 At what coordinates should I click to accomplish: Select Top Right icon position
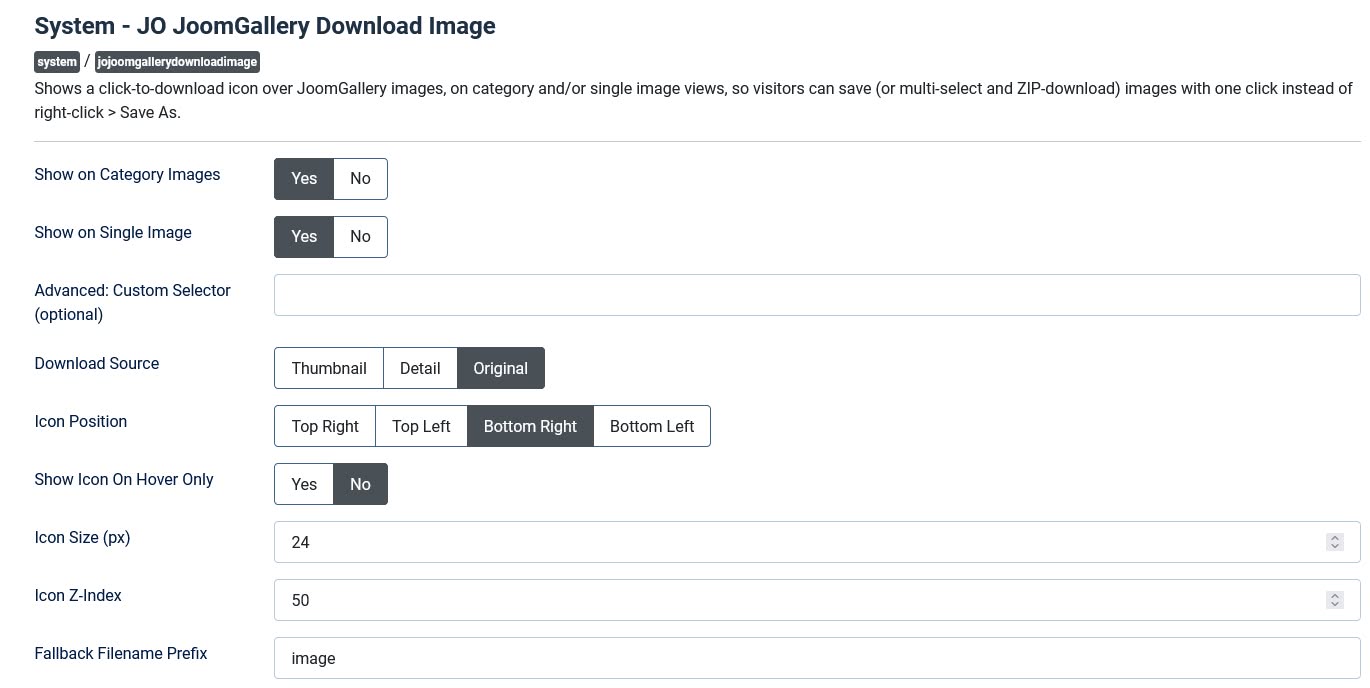point(325,426)
